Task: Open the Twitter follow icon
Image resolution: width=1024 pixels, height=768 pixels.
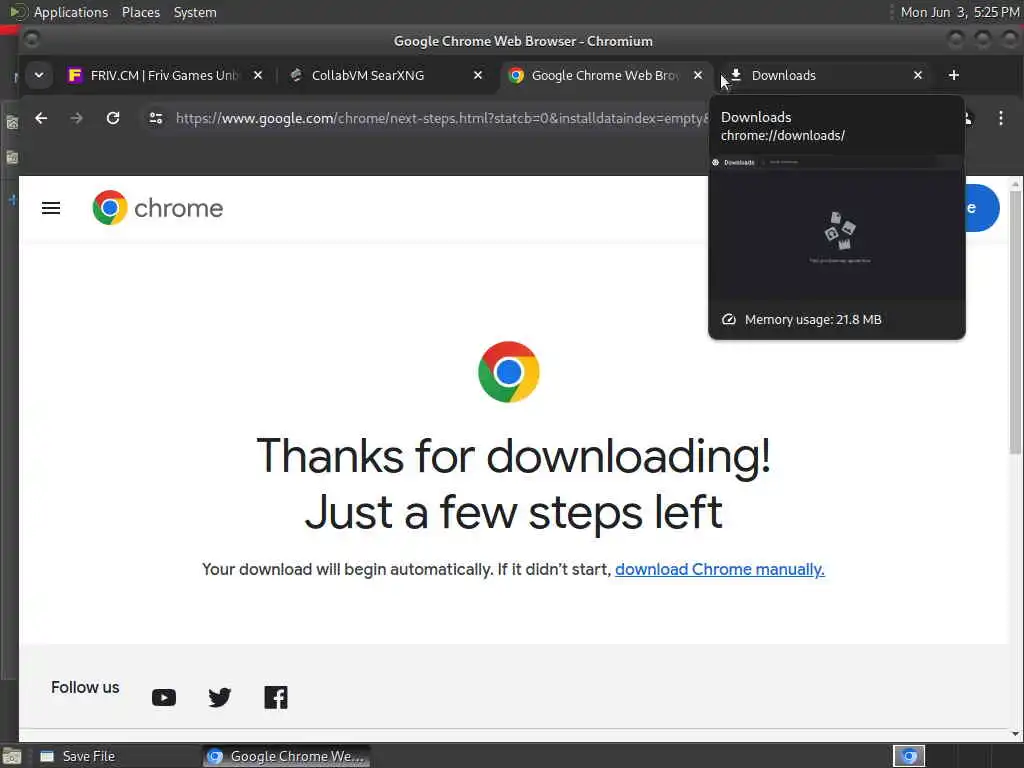Action: click(219, 697)
